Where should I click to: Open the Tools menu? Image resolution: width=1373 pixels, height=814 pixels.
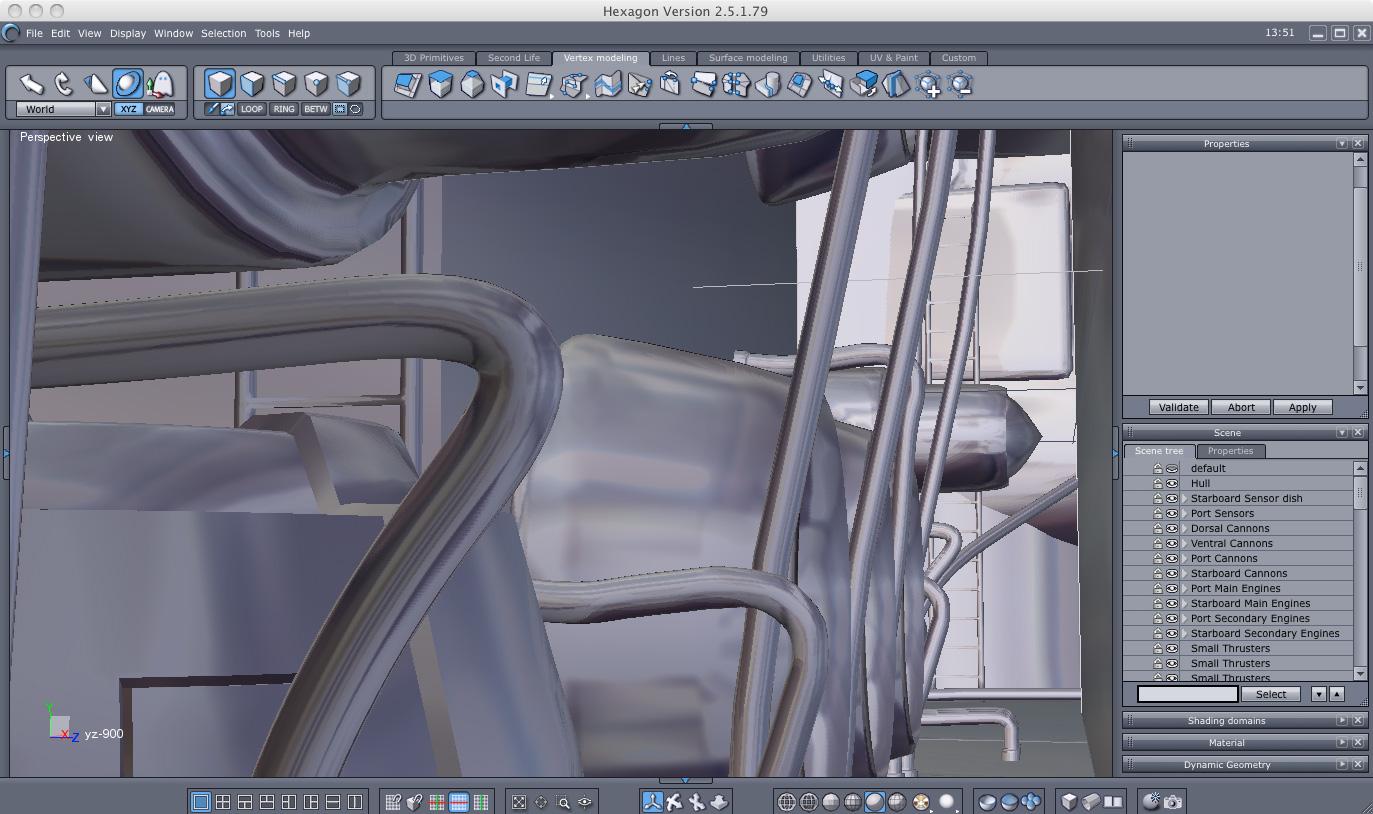click(267, 33)
